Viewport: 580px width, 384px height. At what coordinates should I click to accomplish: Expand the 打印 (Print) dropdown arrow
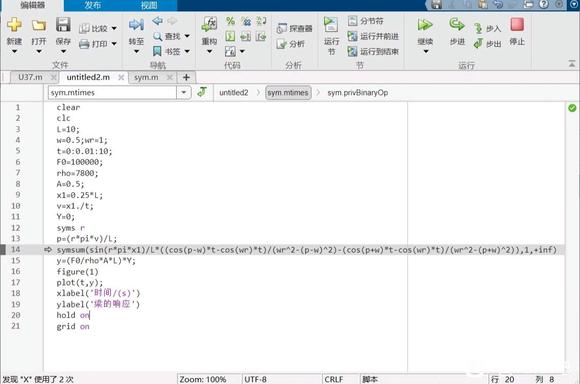click(x=114, y=44)
